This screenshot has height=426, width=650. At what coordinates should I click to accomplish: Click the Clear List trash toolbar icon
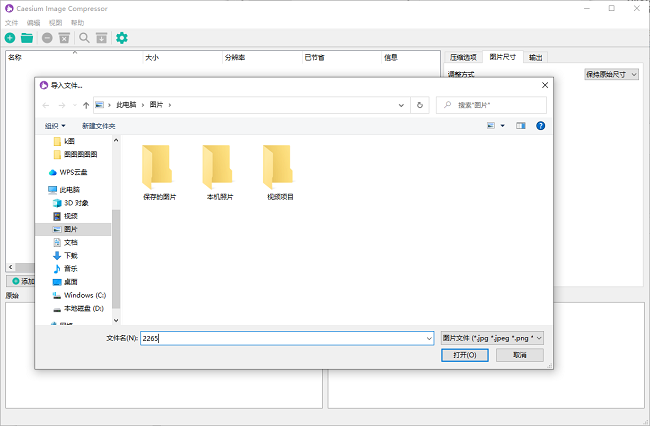(x=64, y=38)
